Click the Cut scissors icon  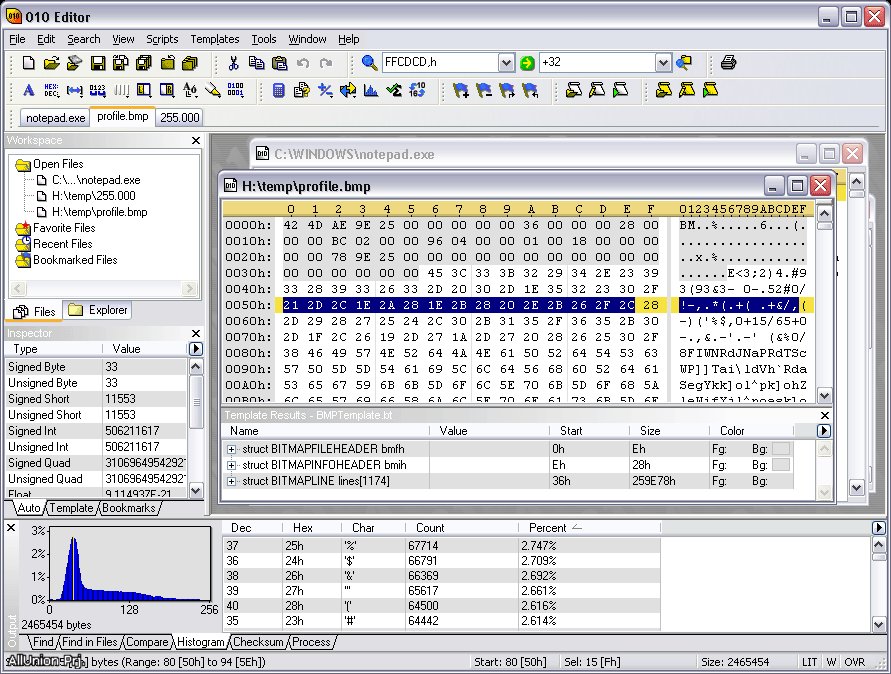[233, 63]
